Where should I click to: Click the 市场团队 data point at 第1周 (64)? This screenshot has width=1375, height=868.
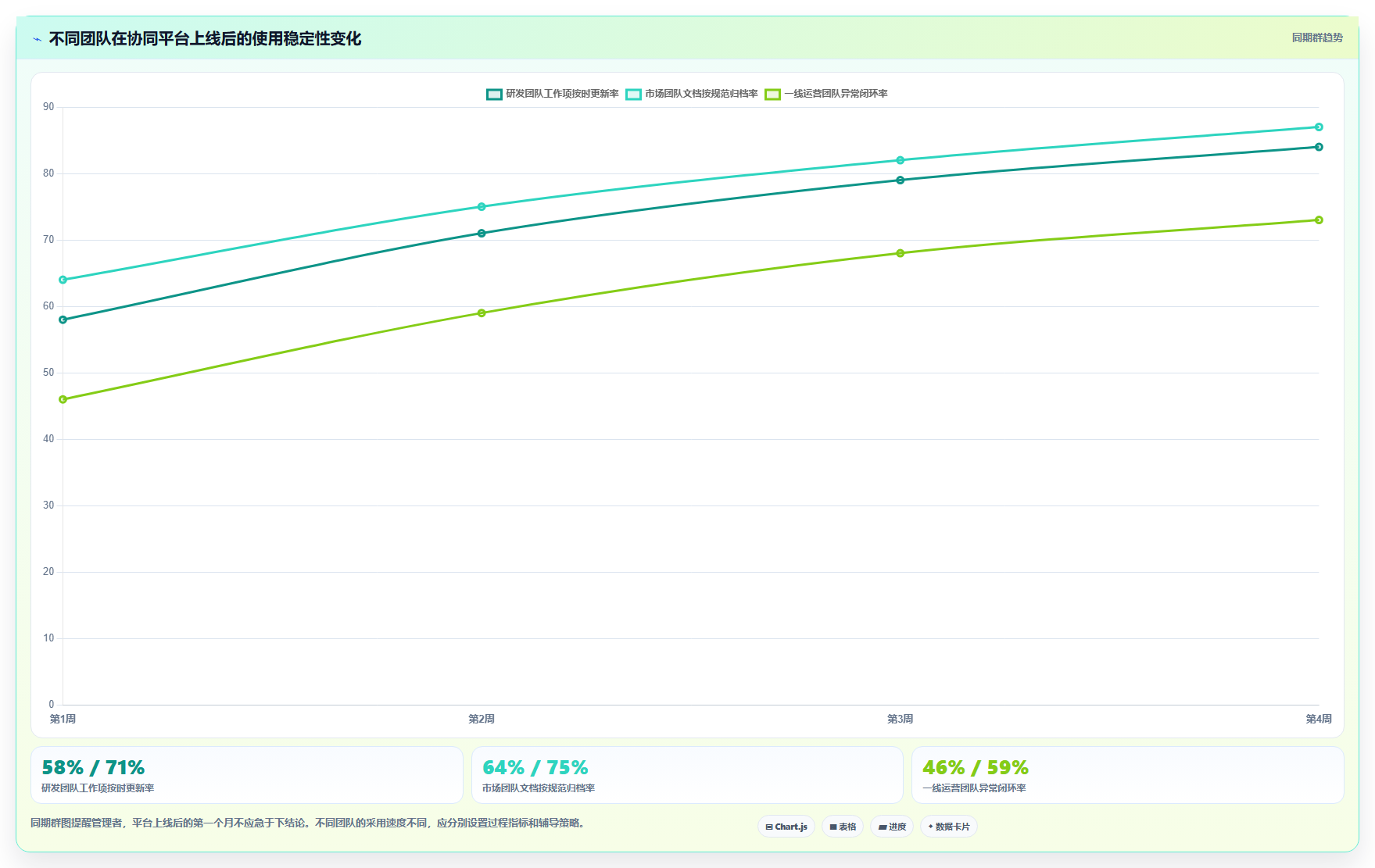[63, 280]
